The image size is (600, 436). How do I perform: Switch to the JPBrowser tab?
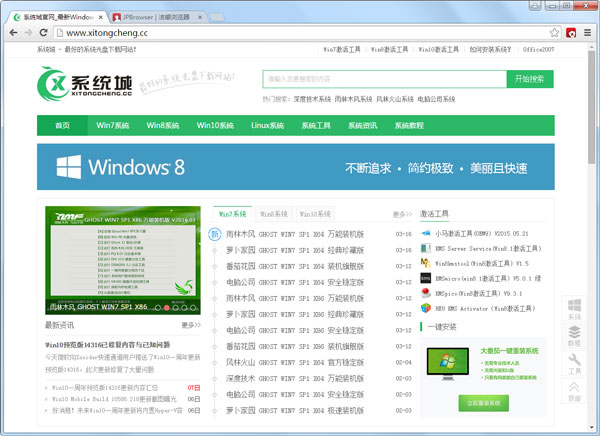pyautogui.click(x=158, y=17)
